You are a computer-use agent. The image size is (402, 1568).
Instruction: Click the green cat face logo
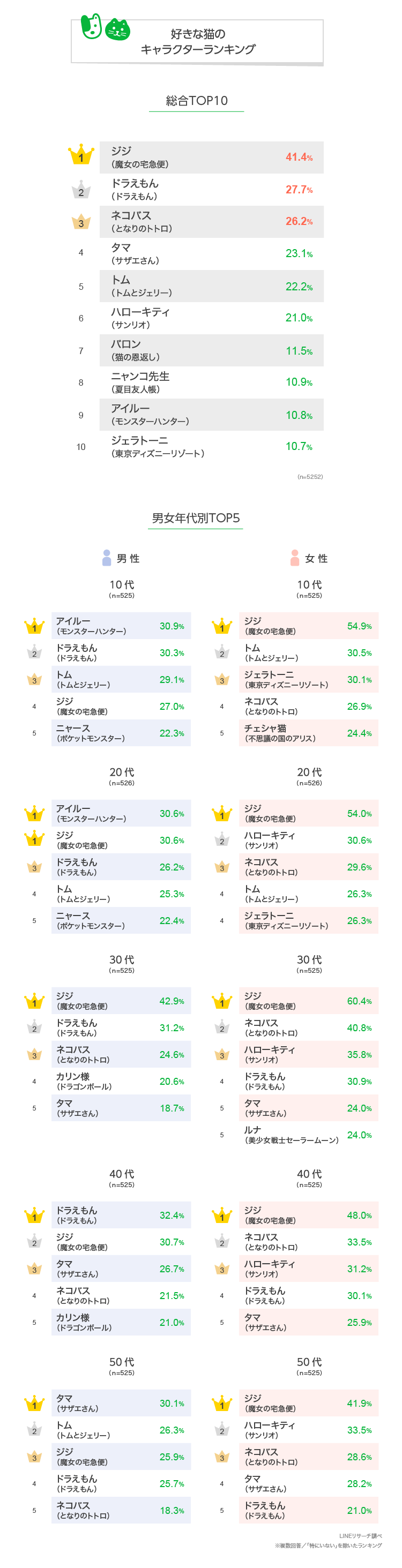(117, 30)
